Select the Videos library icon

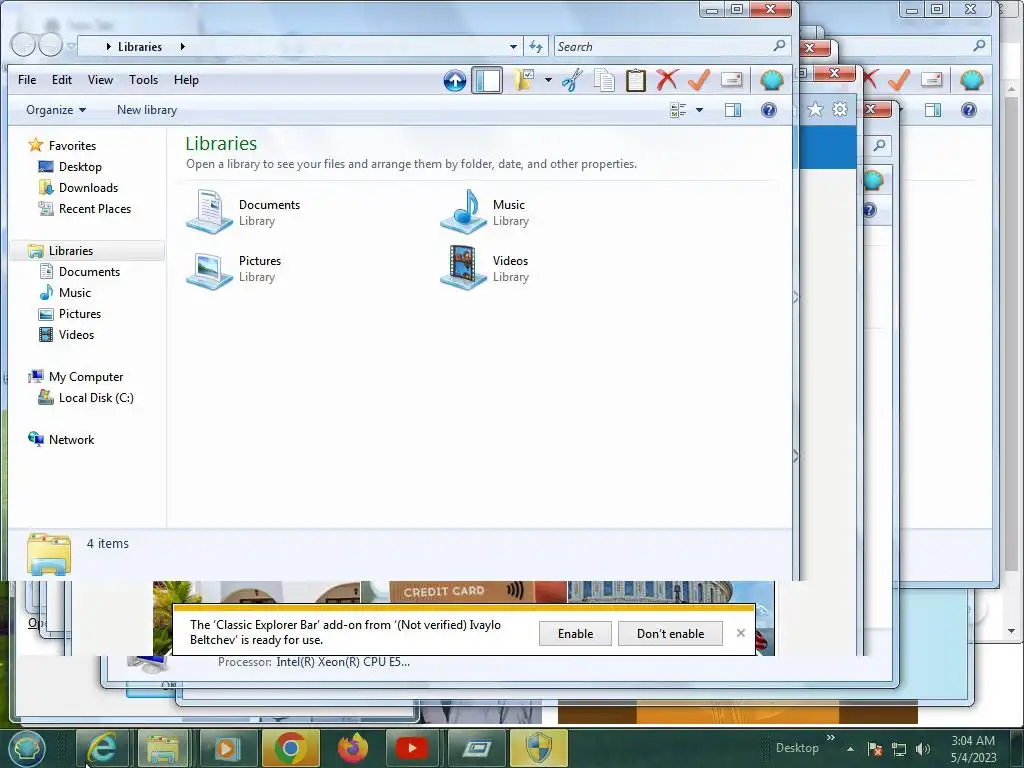(463, 268)
